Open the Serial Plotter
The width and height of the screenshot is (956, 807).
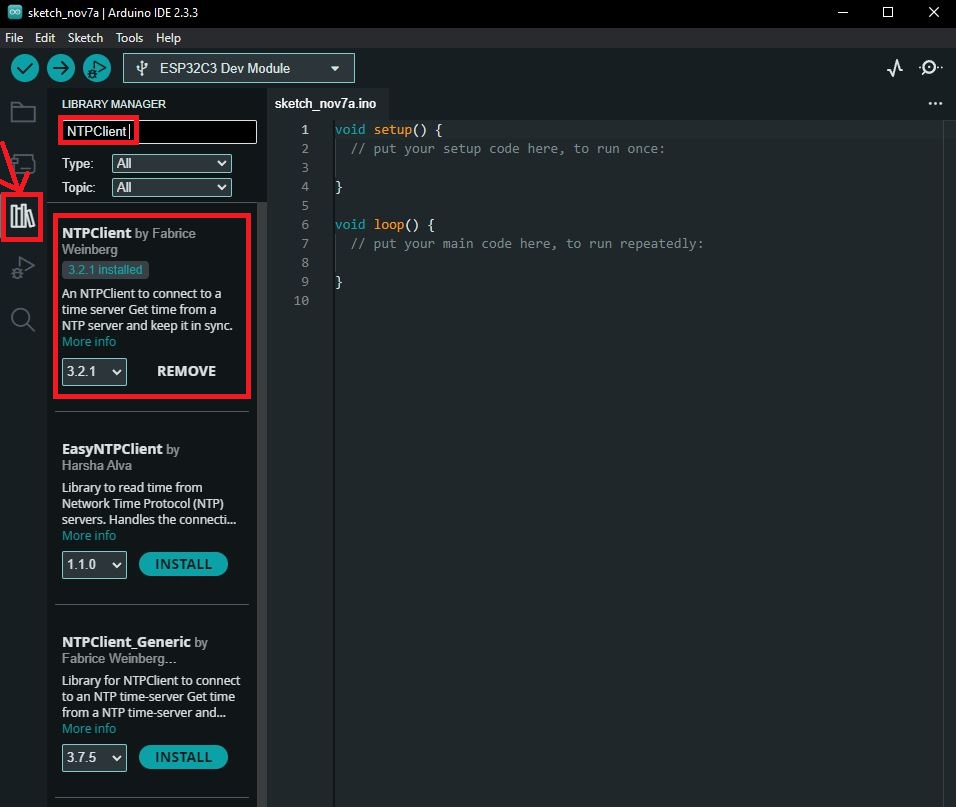[x=894, y=68]
